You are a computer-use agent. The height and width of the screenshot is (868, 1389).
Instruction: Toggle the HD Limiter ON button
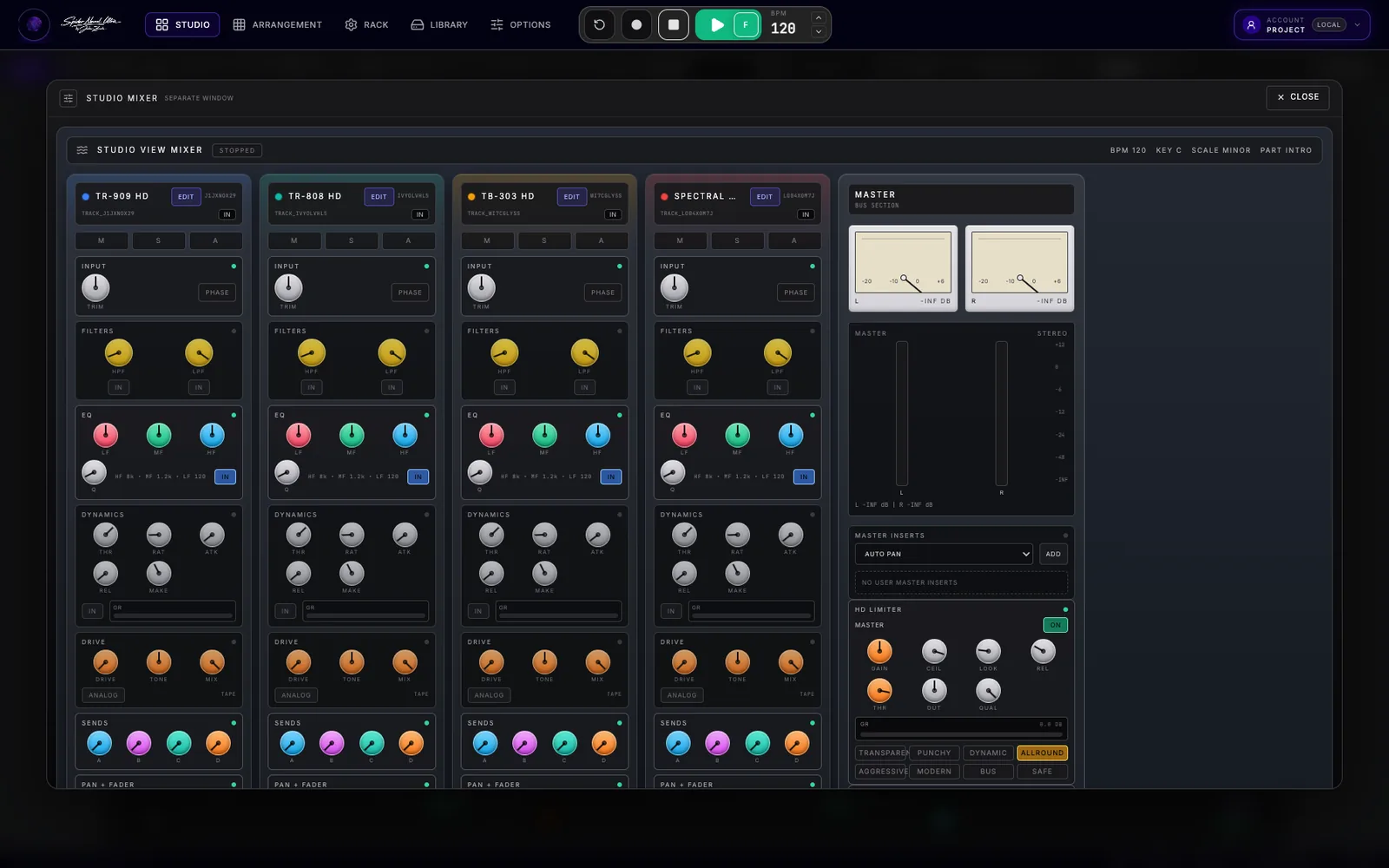1055,625
